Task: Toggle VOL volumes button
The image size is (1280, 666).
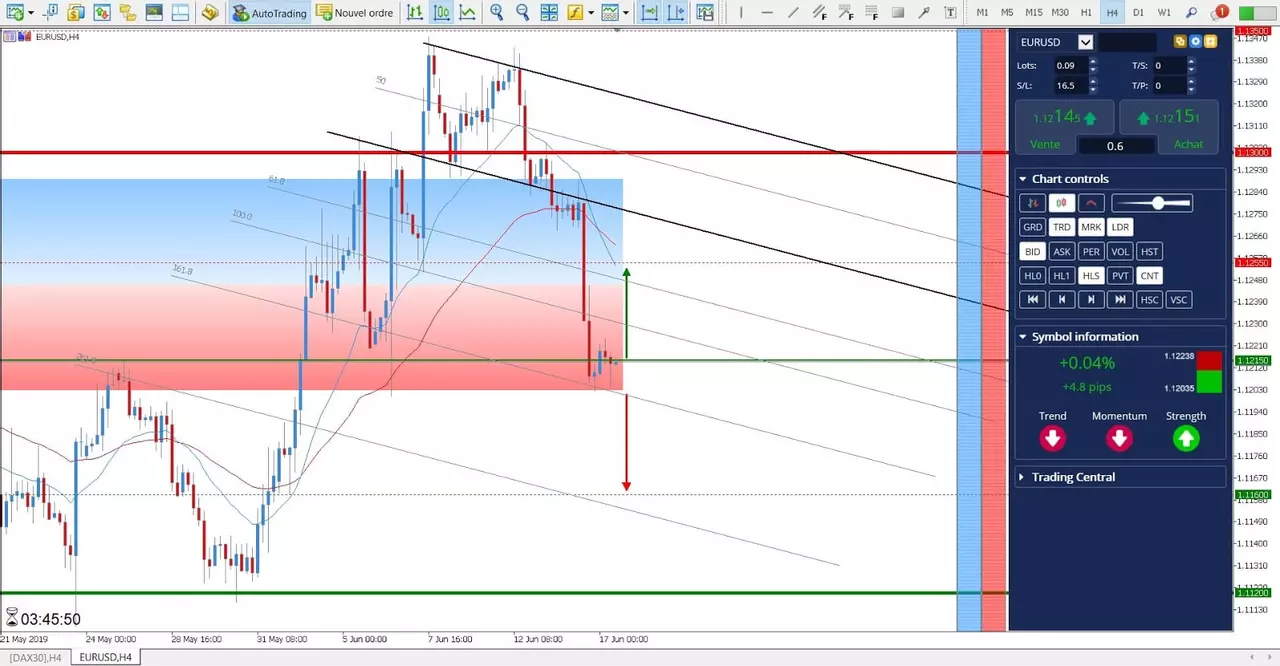Action: click(x=1120, y=251)
